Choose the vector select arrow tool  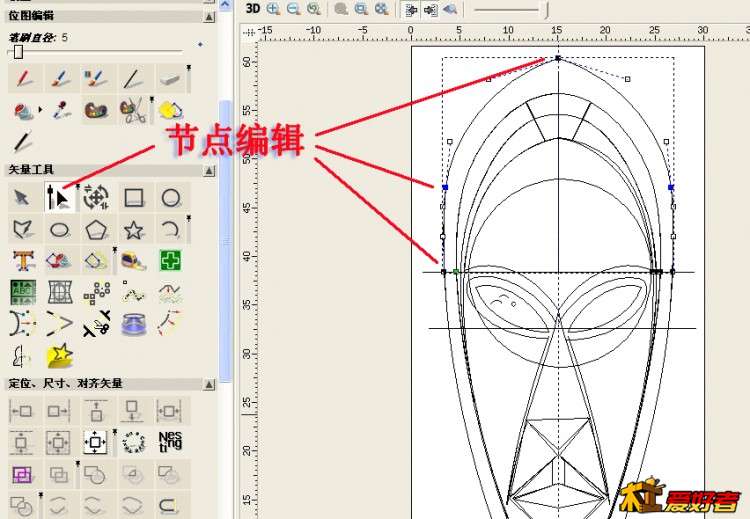coord(22,197)
